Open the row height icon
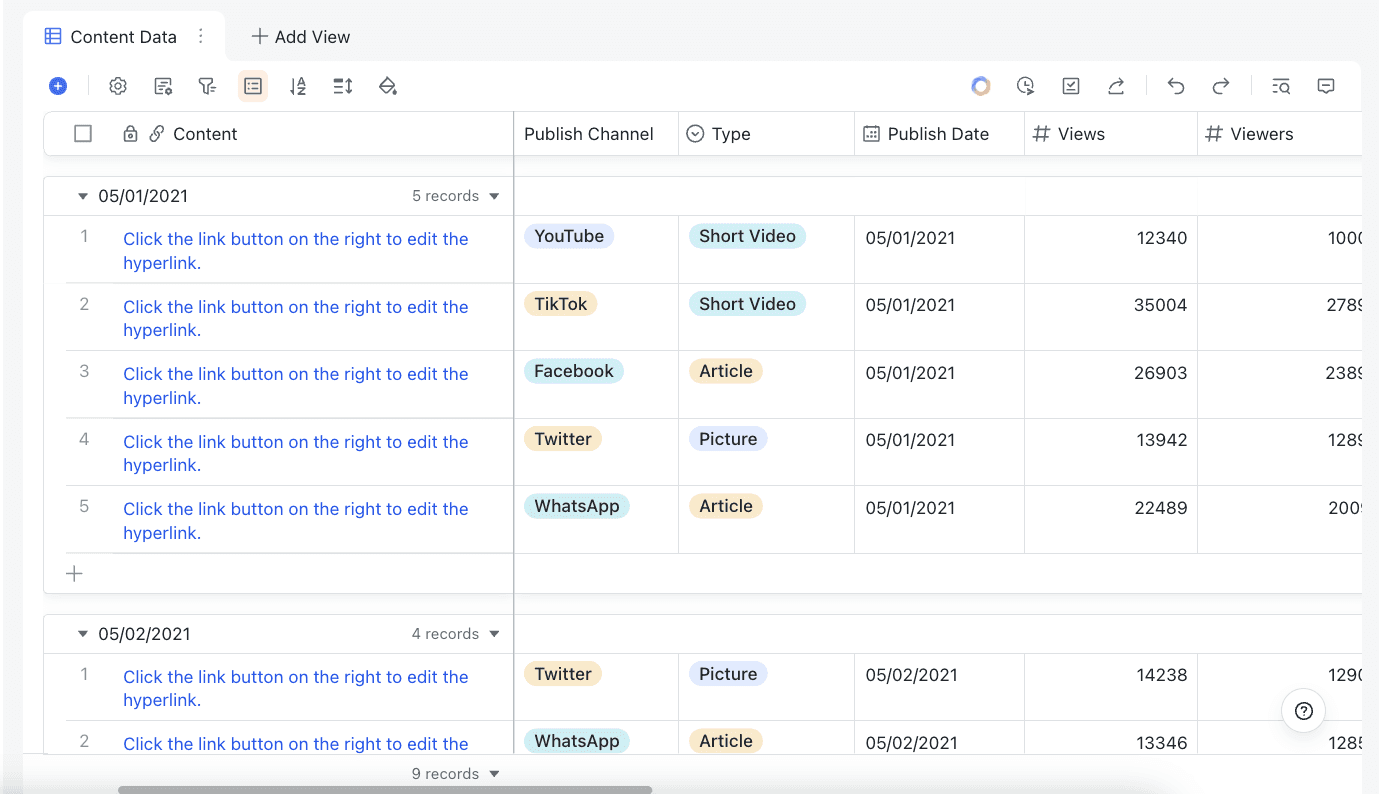This screenshot has height=794, width=1379. point(343,86)
